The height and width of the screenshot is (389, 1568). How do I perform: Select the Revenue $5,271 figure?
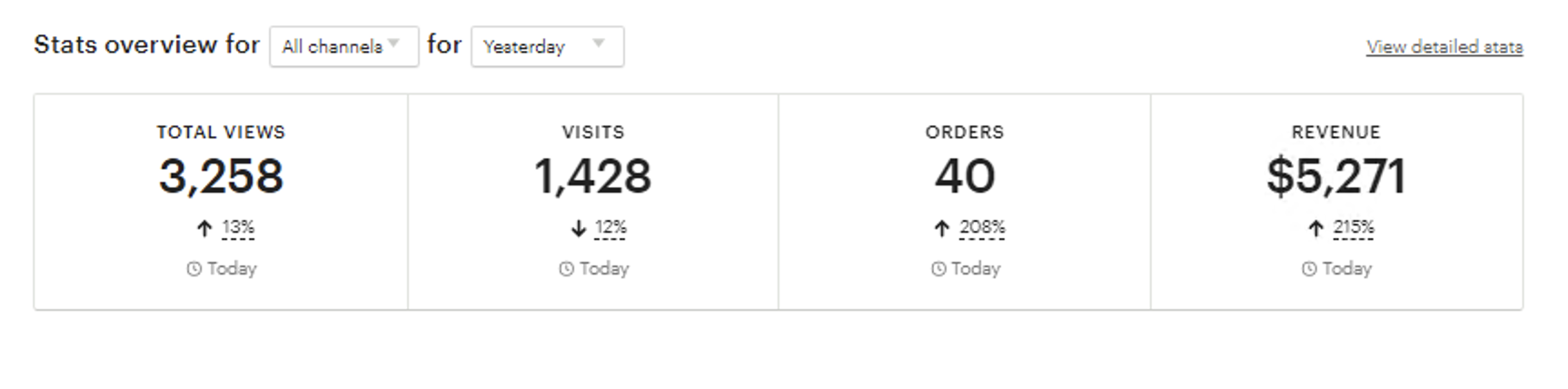pos(1336,176)
